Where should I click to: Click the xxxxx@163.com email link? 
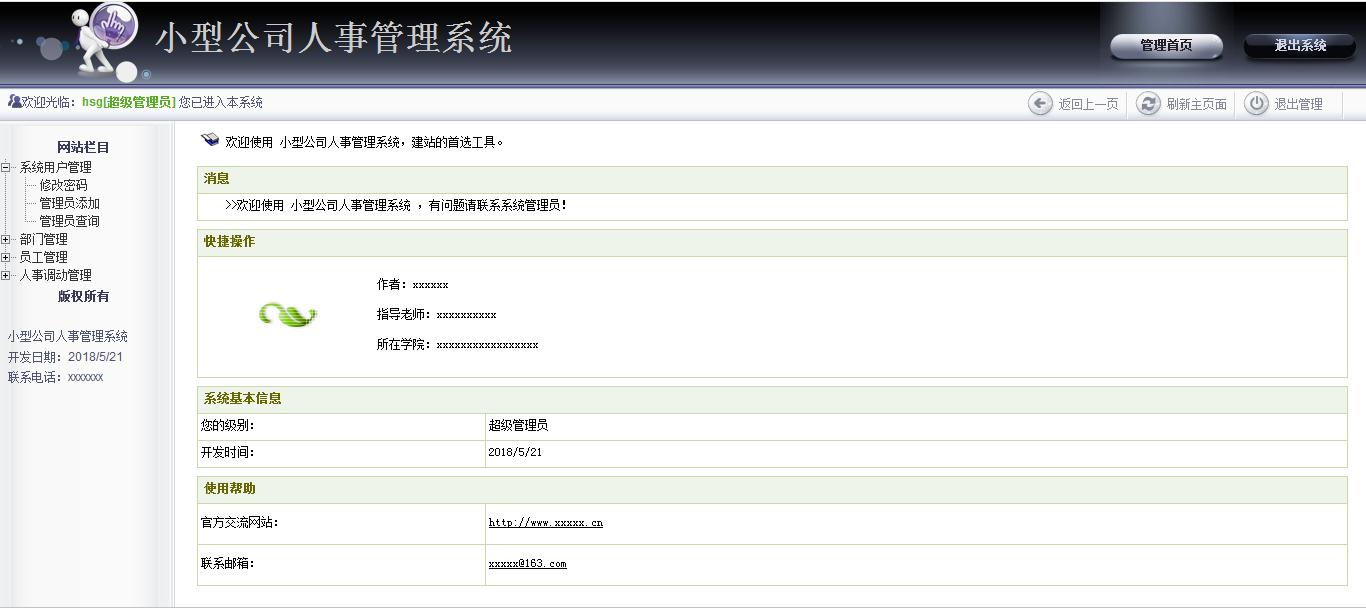(527, 564)
